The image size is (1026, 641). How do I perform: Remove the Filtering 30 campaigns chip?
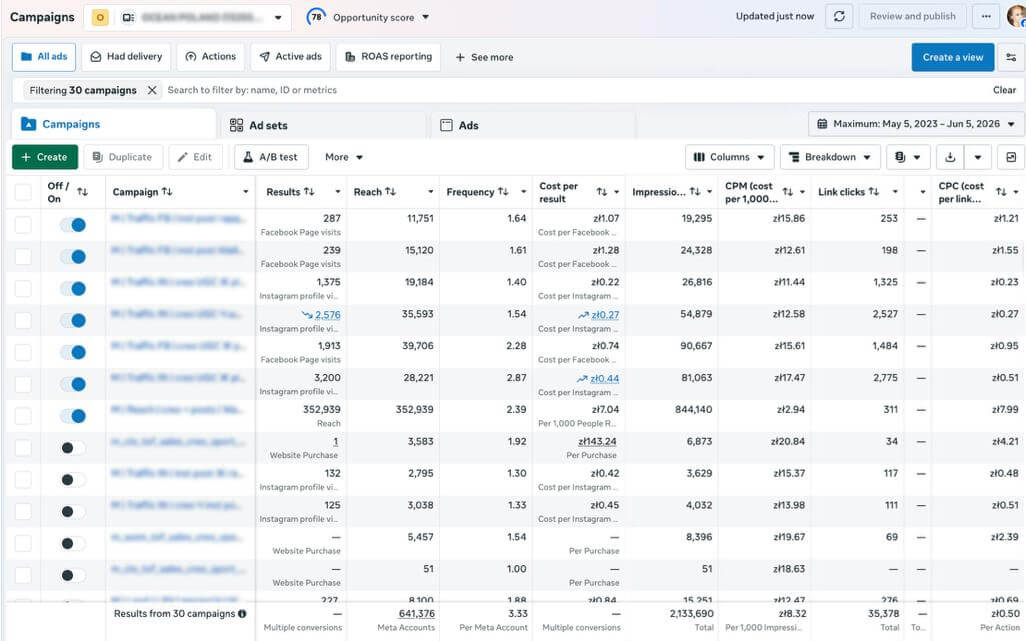(152, 90)
